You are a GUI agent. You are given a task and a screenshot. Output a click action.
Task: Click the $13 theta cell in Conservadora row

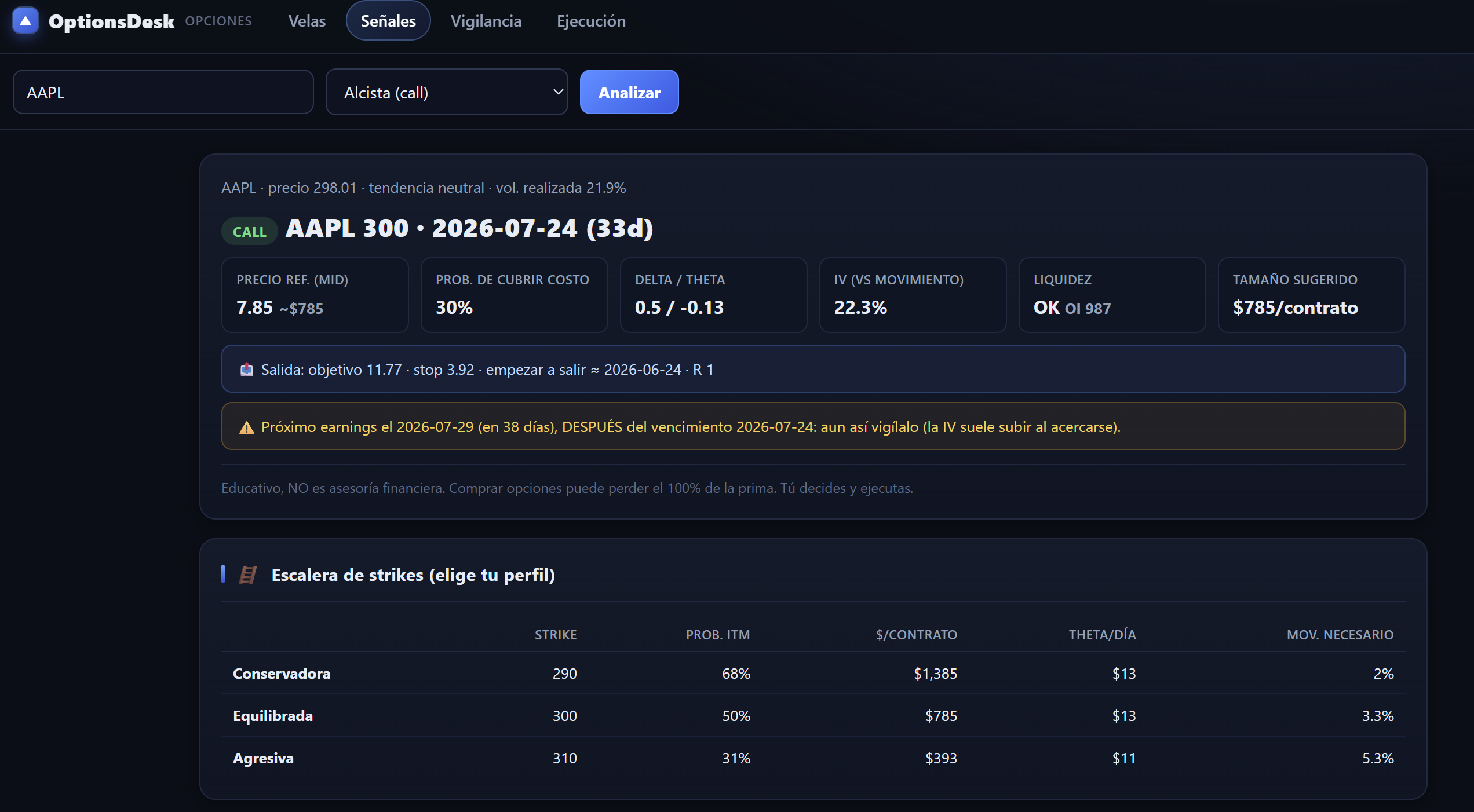pyautogui.click(x=1124, y=674)
